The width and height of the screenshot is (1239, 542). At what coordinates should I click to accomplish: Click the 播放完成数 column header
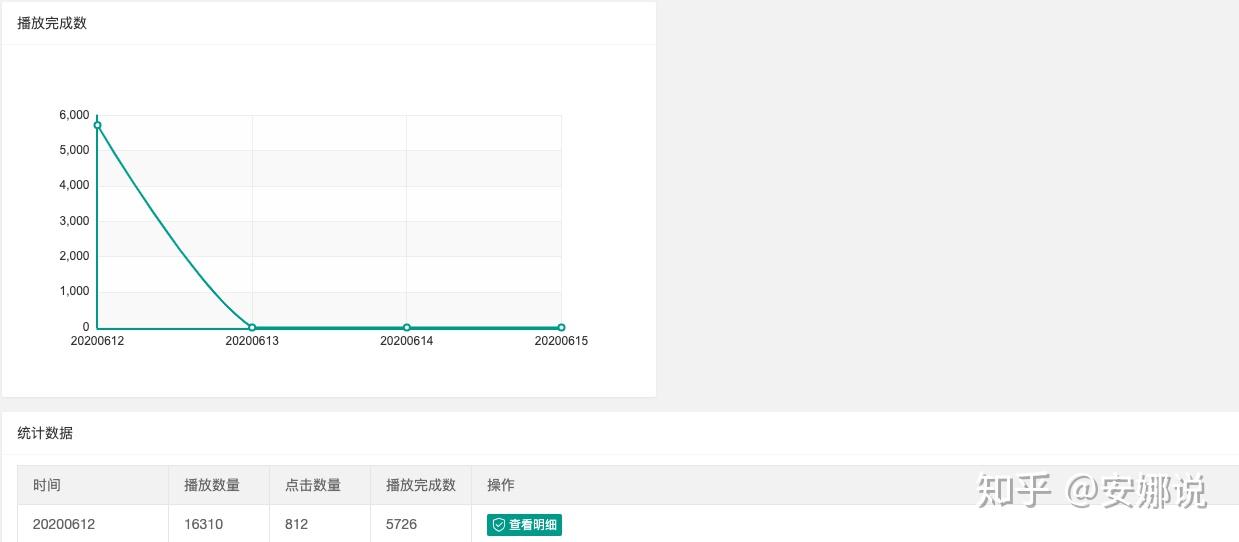click(421, 485)
